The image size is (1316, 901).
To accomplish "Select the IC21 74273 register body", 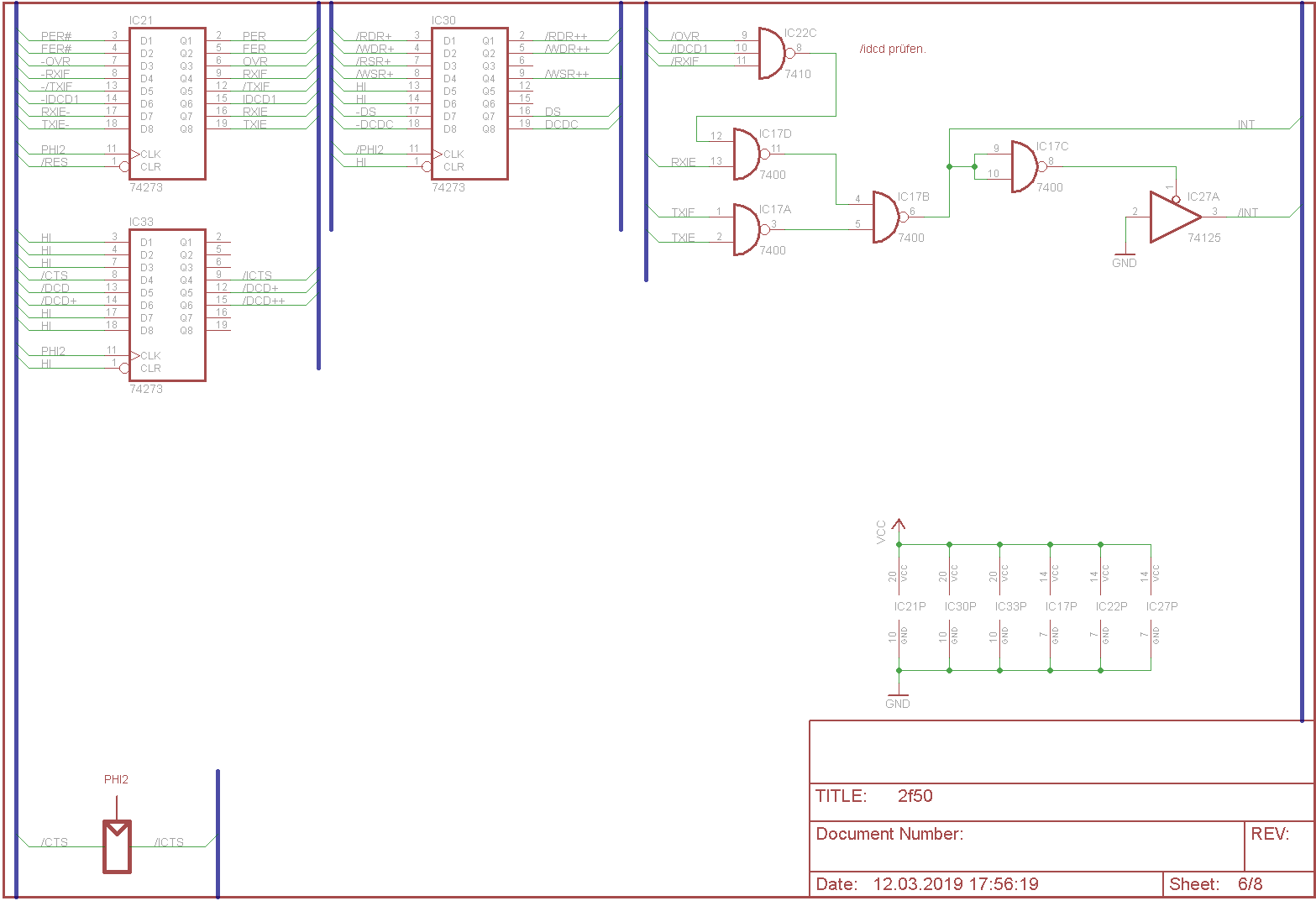I will click(x=166, y=103).
